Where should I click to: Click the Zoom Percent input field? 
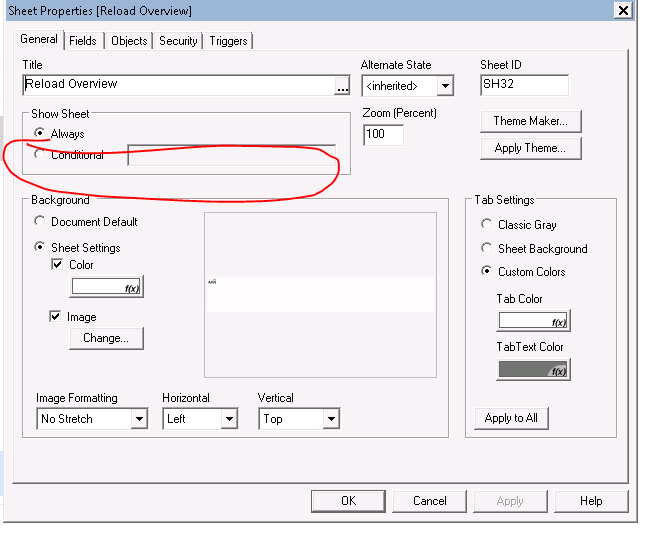[x=384, y=135]
